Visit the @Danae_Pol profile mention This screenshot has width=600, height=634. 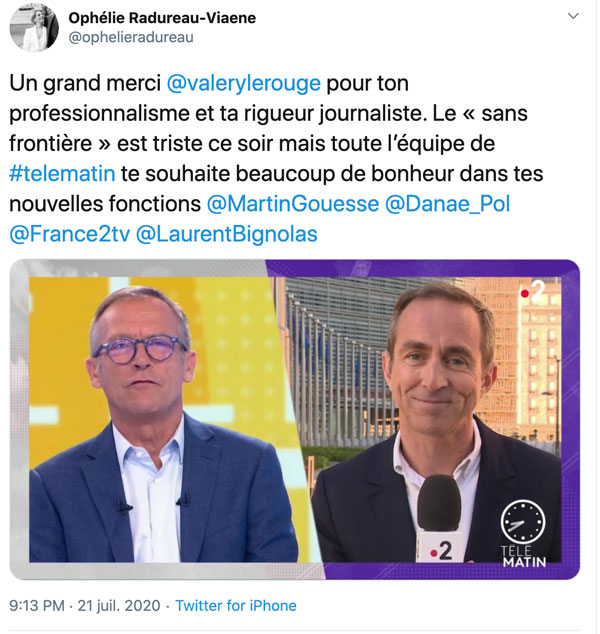click(x=448, y=204)
